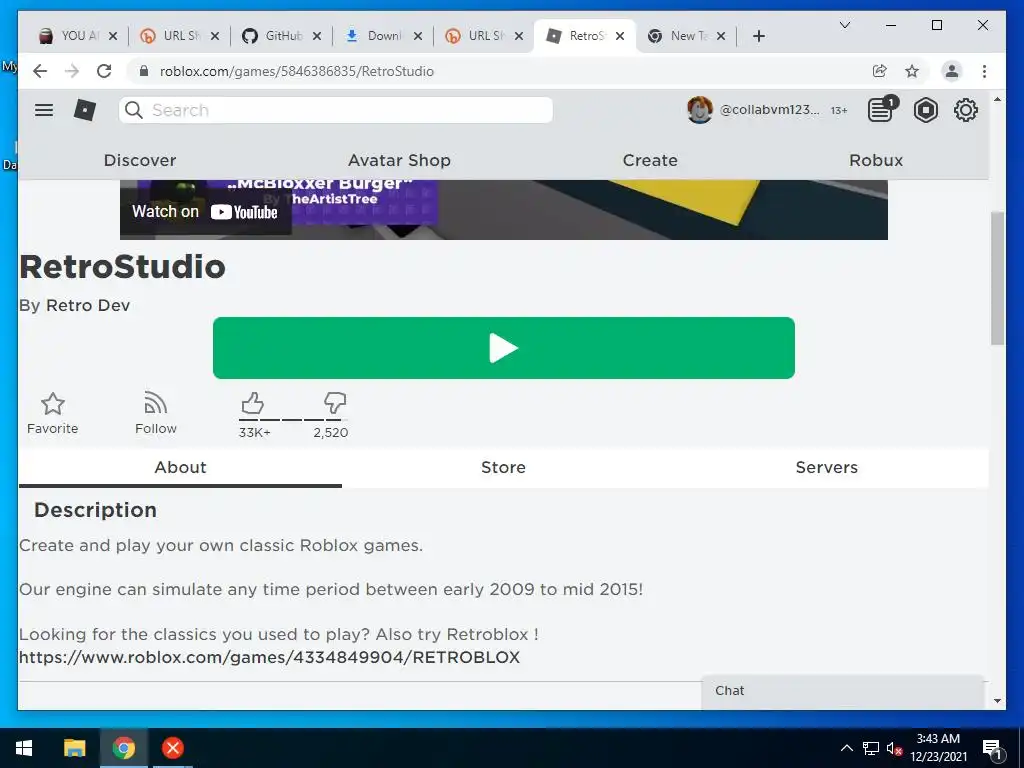
Task: Open the Avatar Shop page
Action: tap(399, 160)
